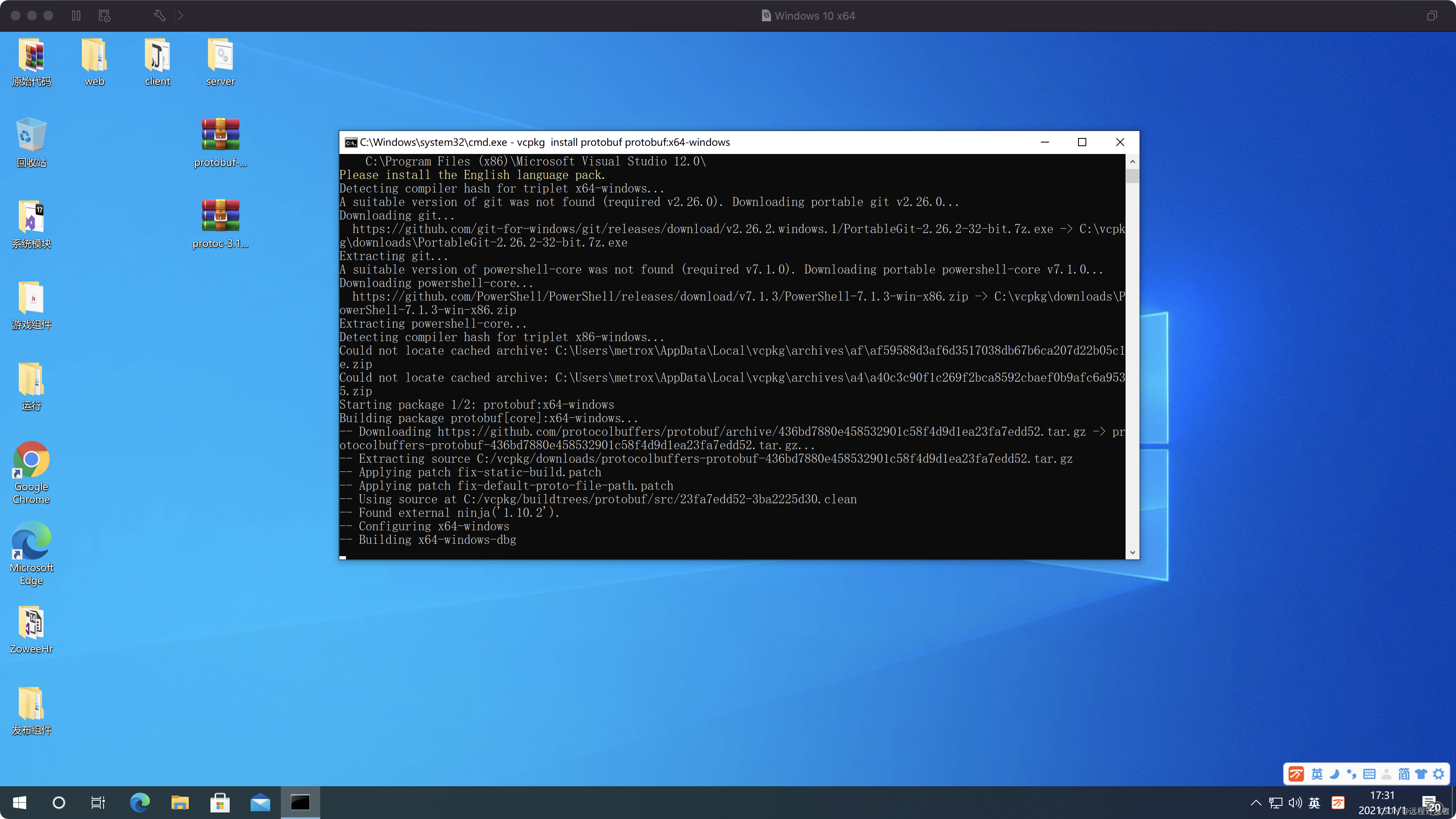Open the 游戏组件 folder

point(32,305)
